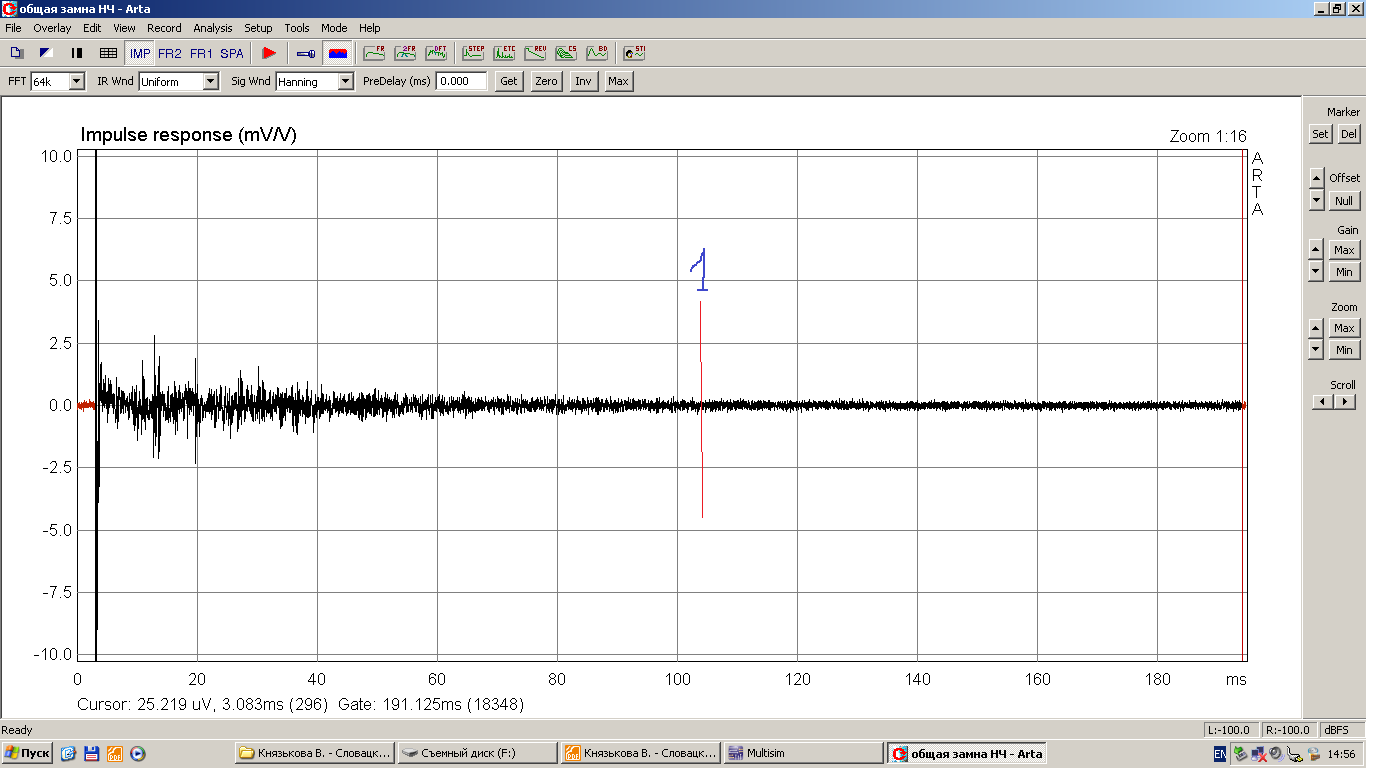Open the Overlay menu

click(x=52, y=28)
